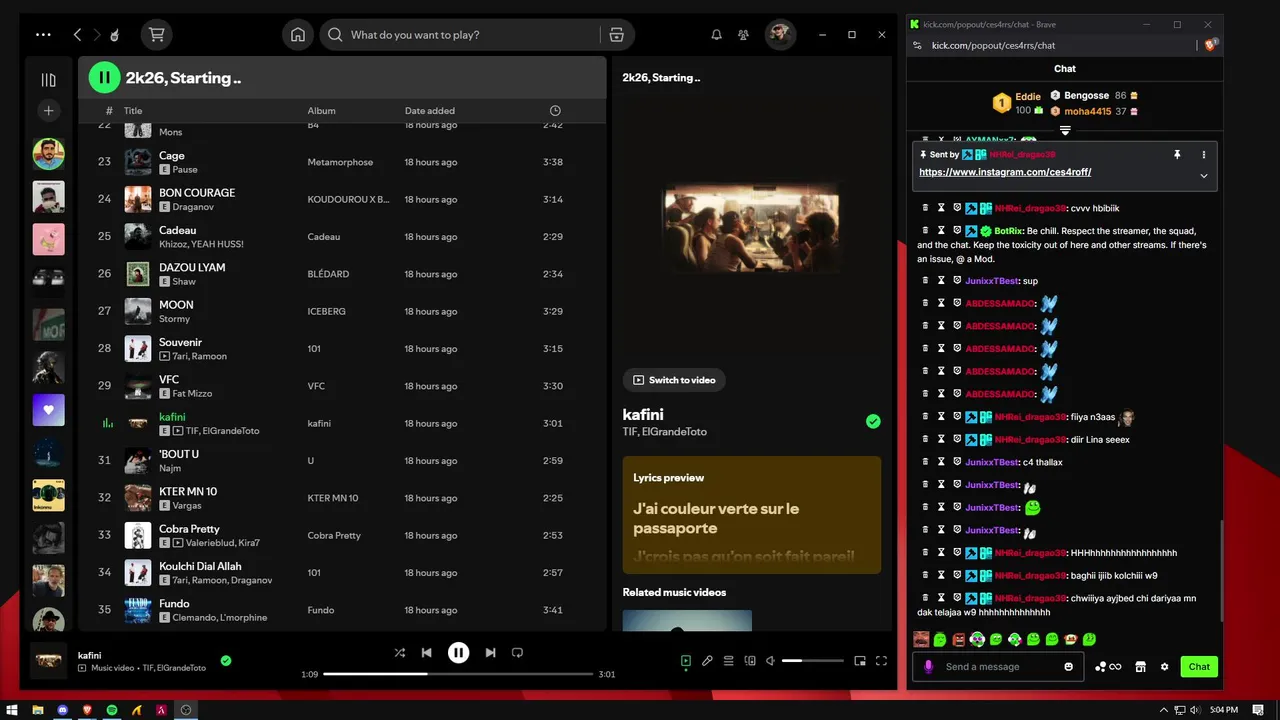Mute Spotify volume speaker icon
This screenshot has height=720, width=1280.
pos(770,661)
